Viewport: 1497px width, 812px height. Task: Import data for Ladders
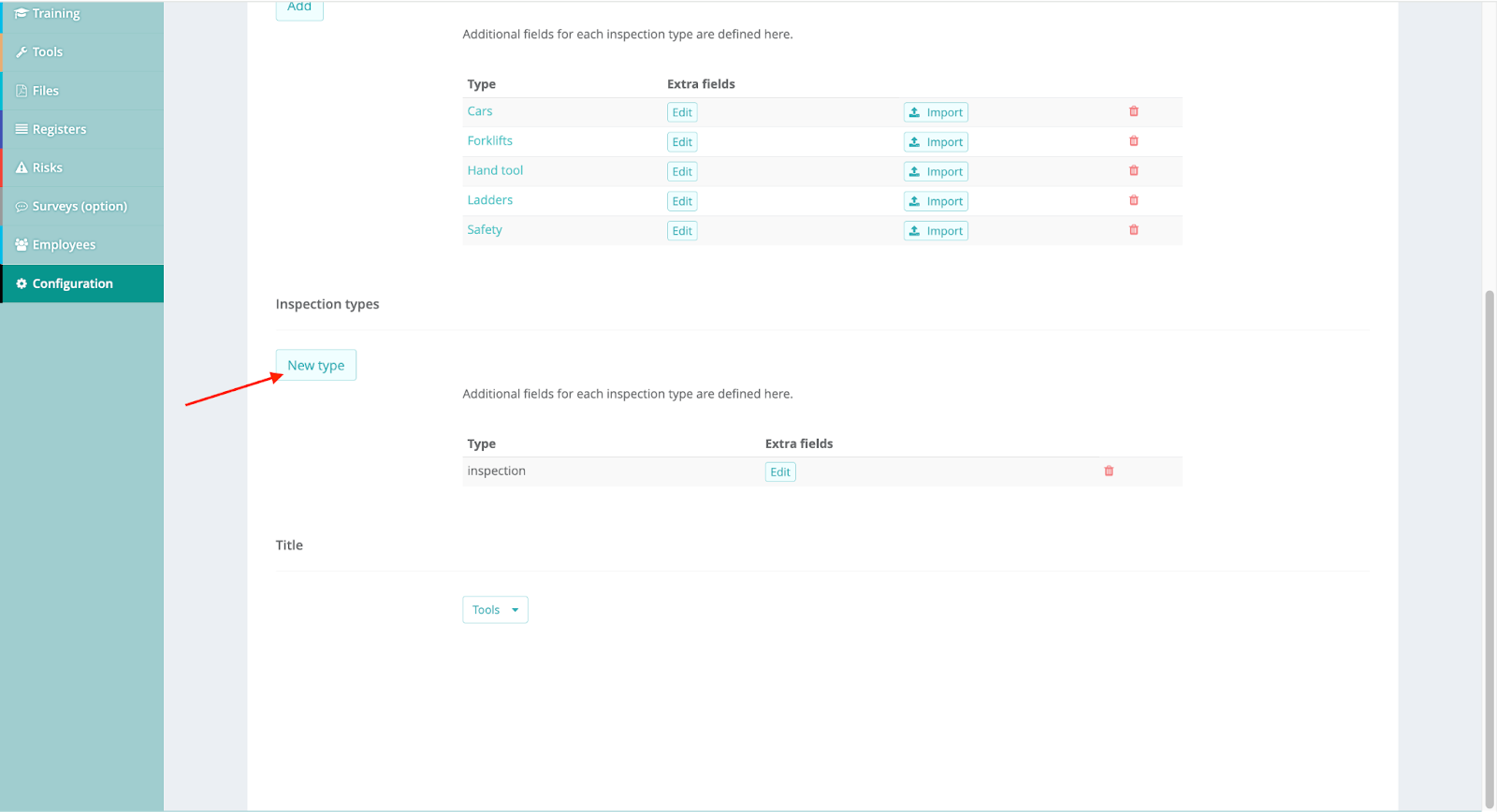936,201
